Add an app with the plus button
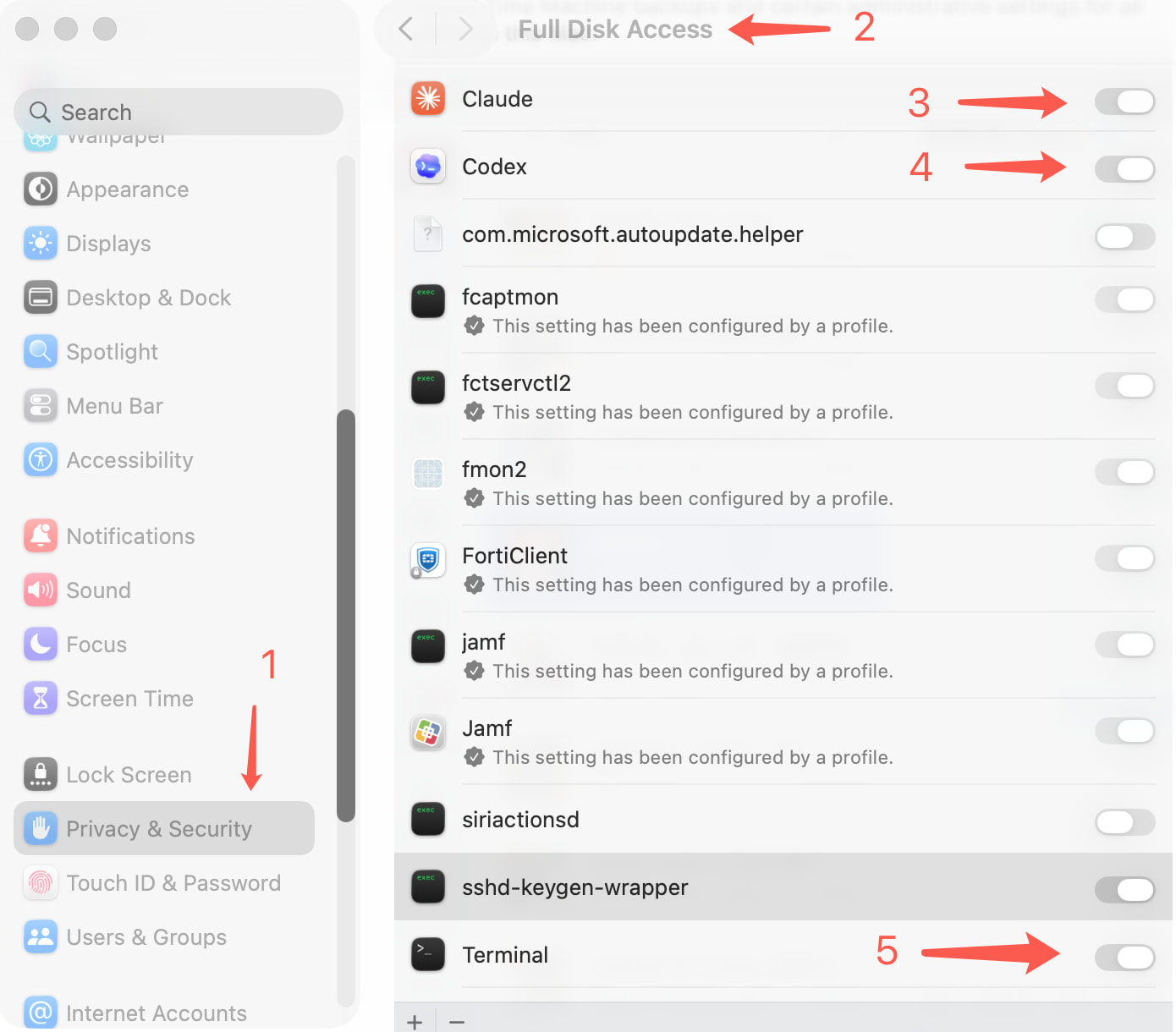Image resolution: width=1176 pixels, height=1032 pixels. pyautogui.click(x=415, y=1022)
